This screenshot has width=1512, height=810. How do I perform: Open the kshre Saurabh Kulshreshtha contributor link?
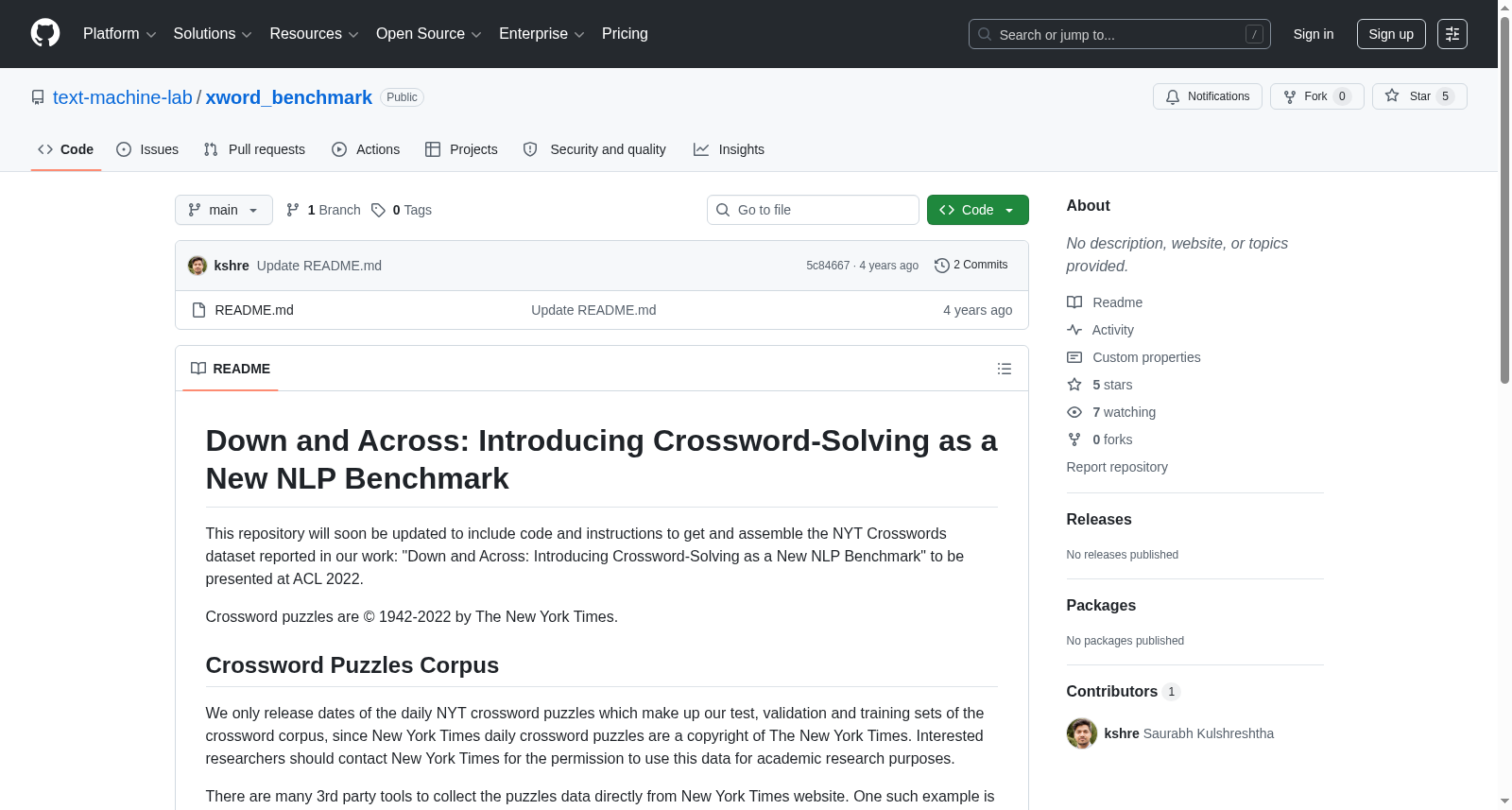[1189, 733]
